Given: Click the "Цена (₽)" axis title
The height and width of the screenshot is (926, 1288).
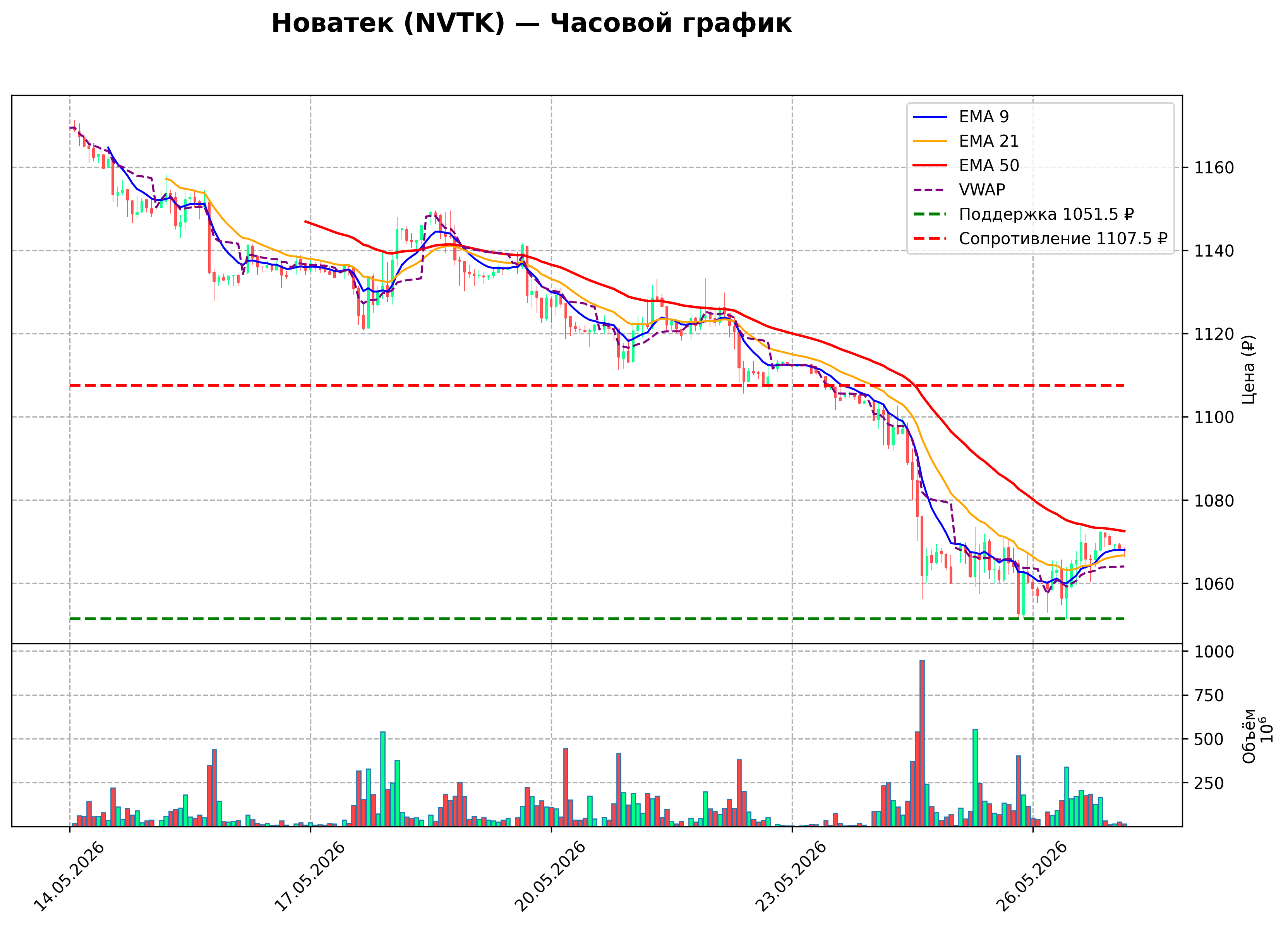Looking at the screenshot, I should [1249, 370].
